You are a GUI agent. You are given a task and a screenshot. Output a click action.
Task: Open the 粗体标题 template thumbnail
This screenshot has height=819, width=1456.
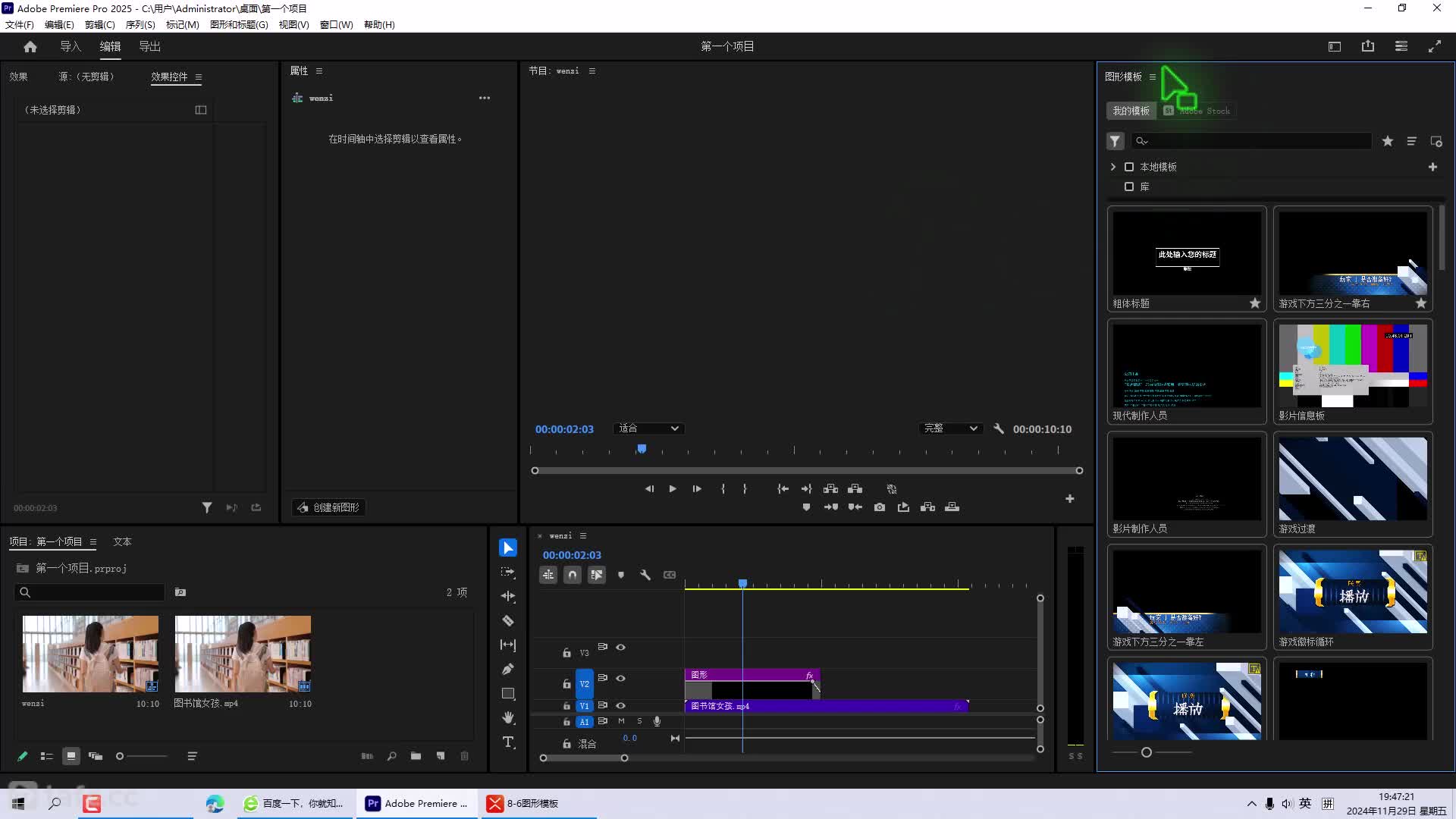tap(1187, 253)
